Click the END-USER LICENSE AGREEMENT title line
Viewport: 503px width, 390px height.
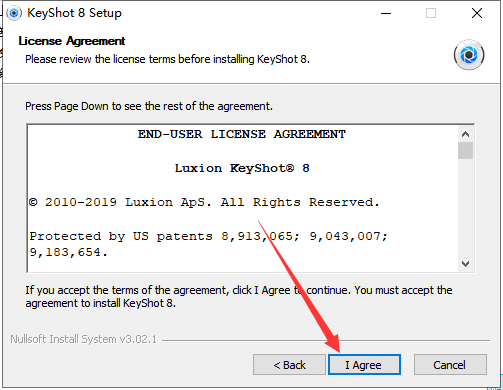pyautogui.click(x=242, y=134)
